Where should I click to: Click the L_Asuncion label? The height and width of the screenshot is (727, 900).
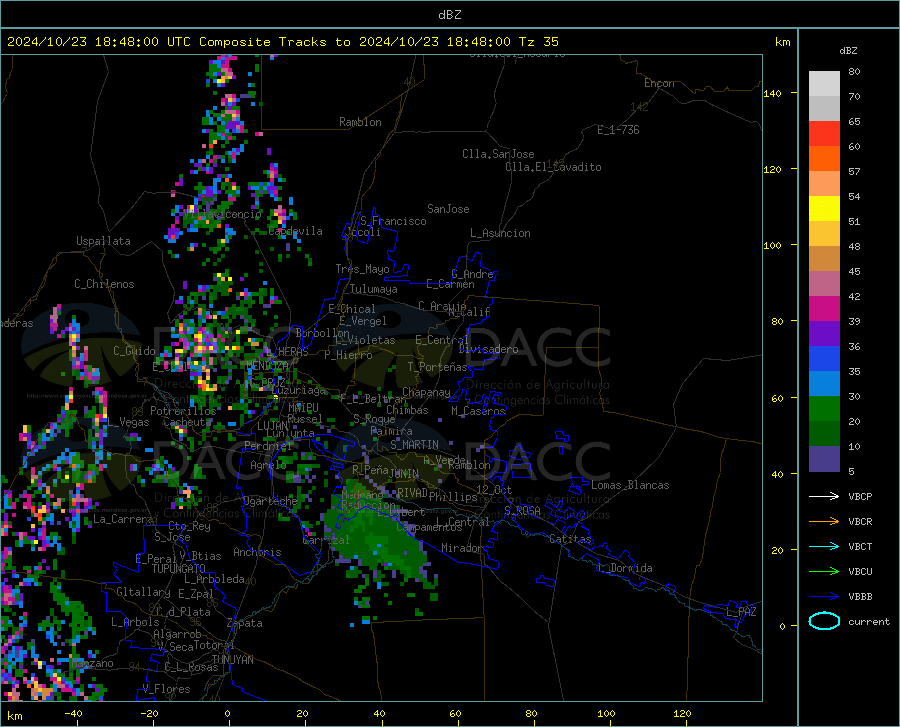click(x=500, y=233)
